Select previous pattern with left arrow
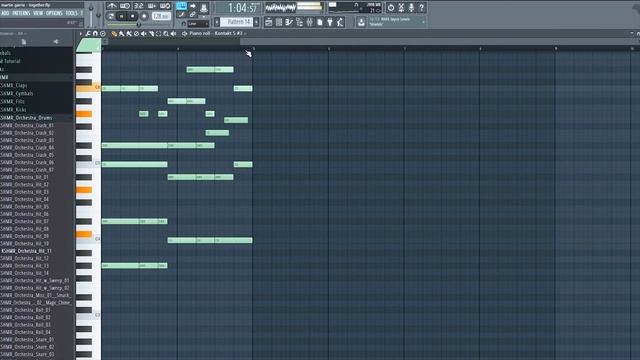This screenshot has height=360, width=640. (217, 22)
